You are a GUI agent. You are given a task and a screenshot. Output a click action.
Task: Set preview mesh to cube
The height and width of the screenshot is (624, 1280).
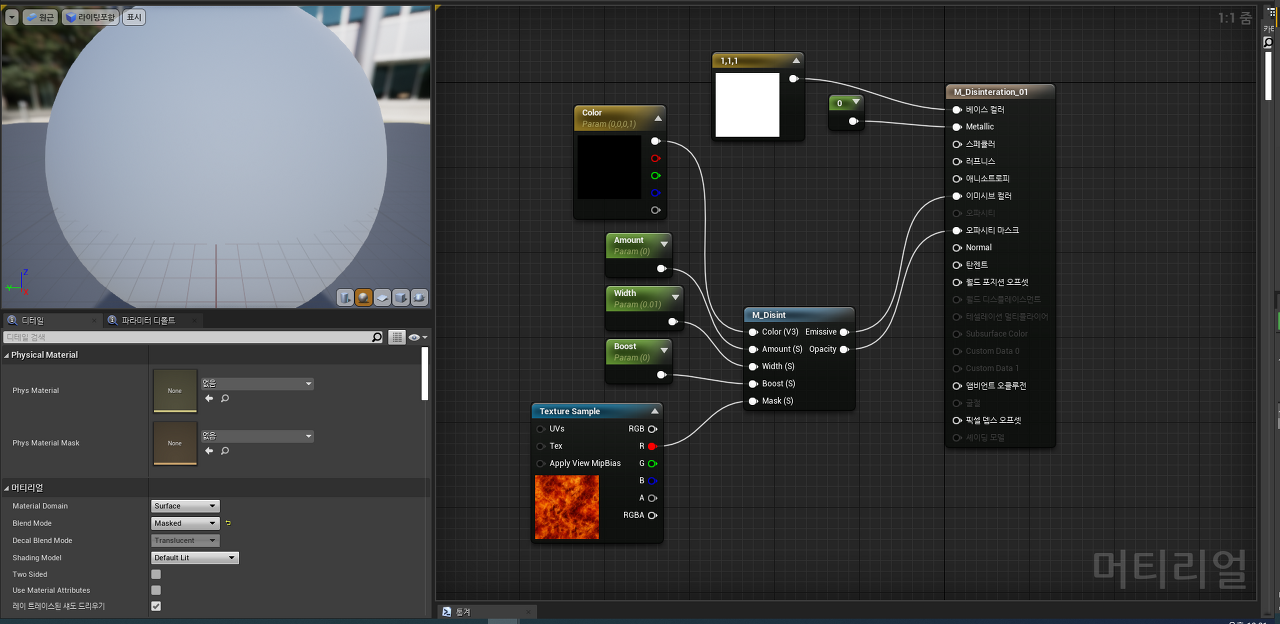point(401,297)
